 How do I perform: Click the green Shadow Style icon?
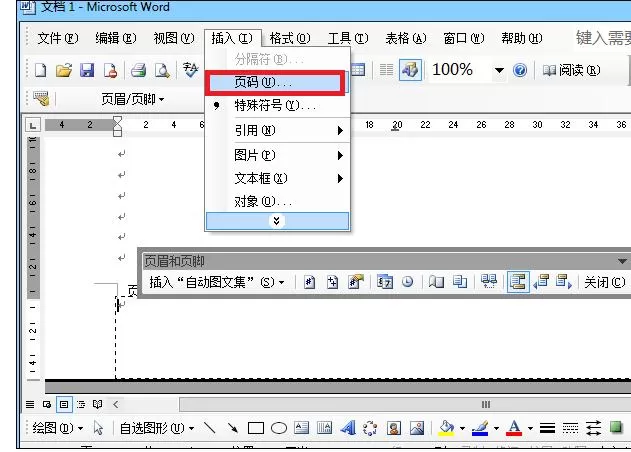coord(616,427)
